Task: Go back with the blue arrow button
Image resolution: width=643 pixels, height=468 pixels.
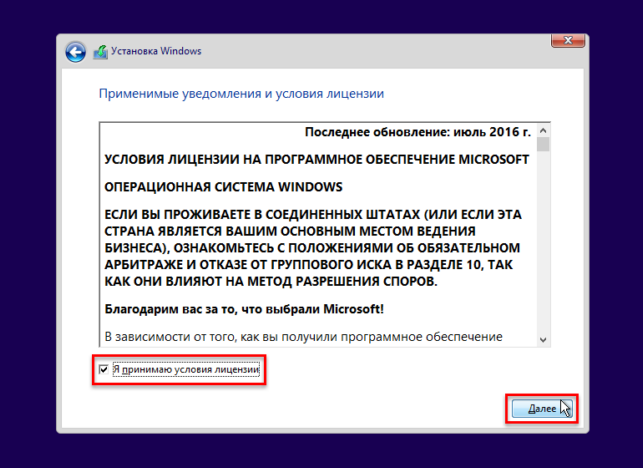Action: [x=75, y=52]
